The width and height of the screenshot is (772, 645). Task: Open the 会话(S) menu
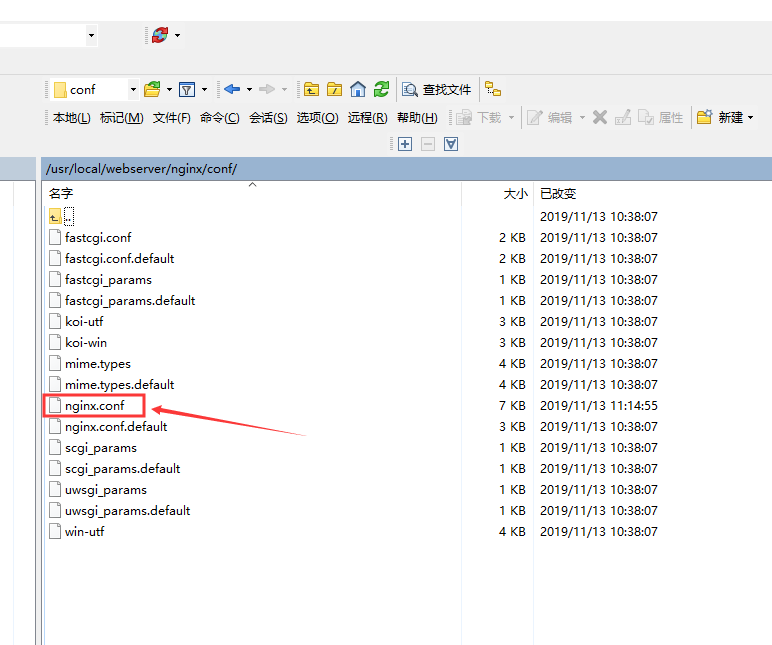point(268,118)
